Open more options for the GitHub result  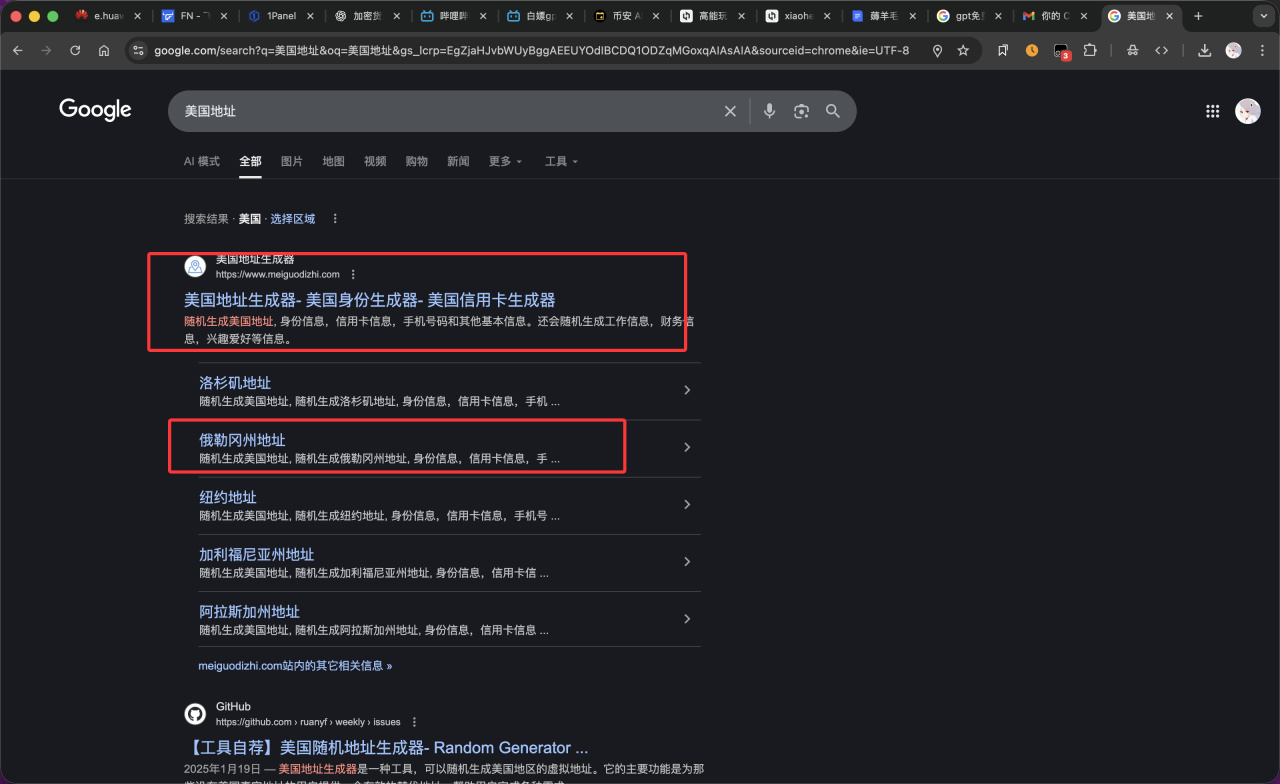click(414, 722)
